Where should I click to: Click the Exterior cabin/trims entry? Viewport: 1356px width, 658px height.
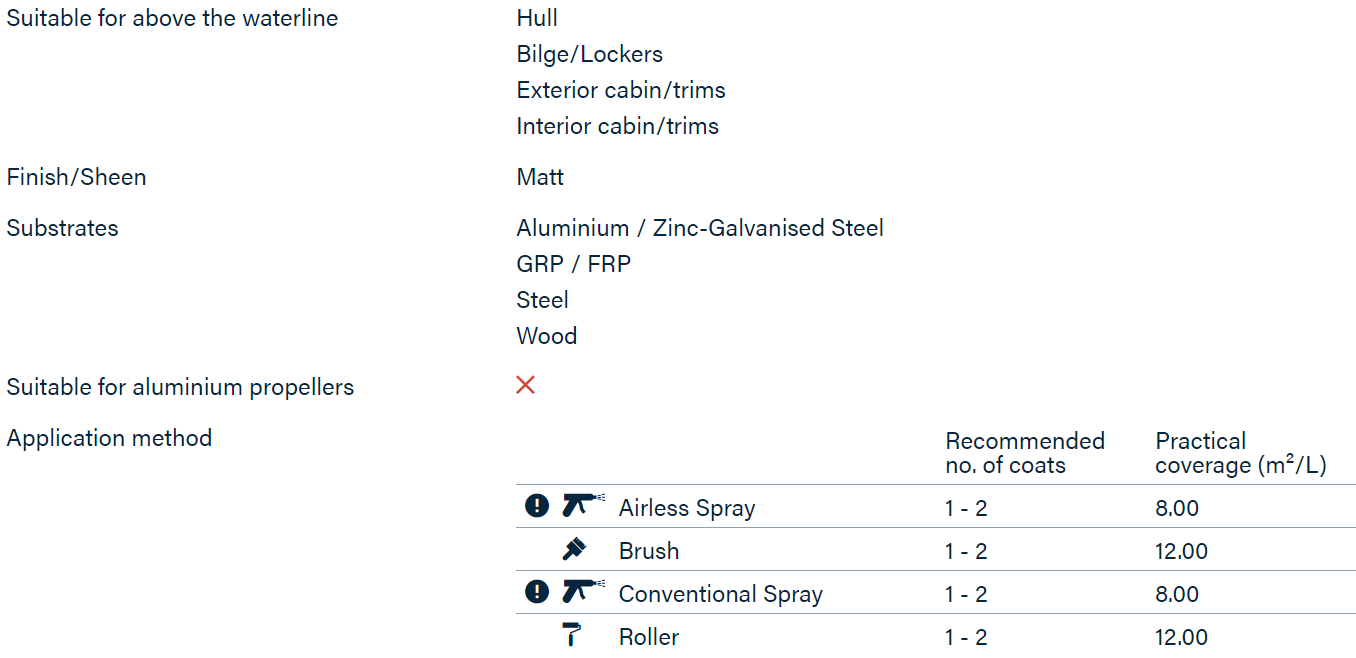(621, 90)
